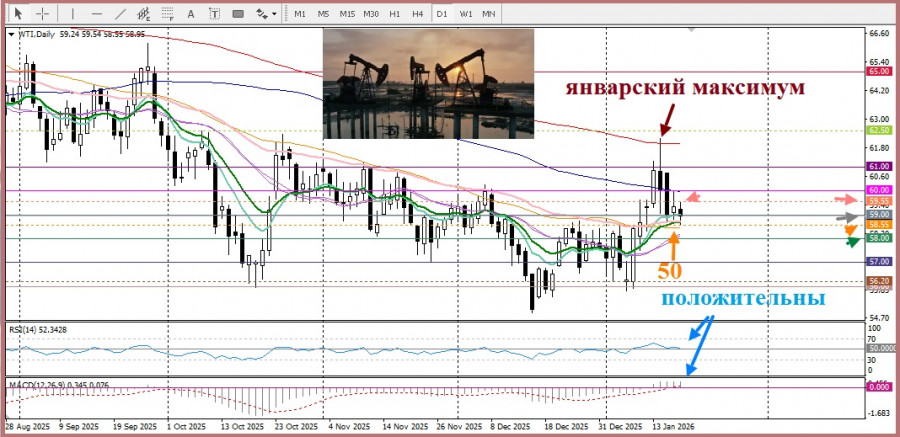
Task: Click the 59.00 price level tag
Action: click(x=879, y=215)
